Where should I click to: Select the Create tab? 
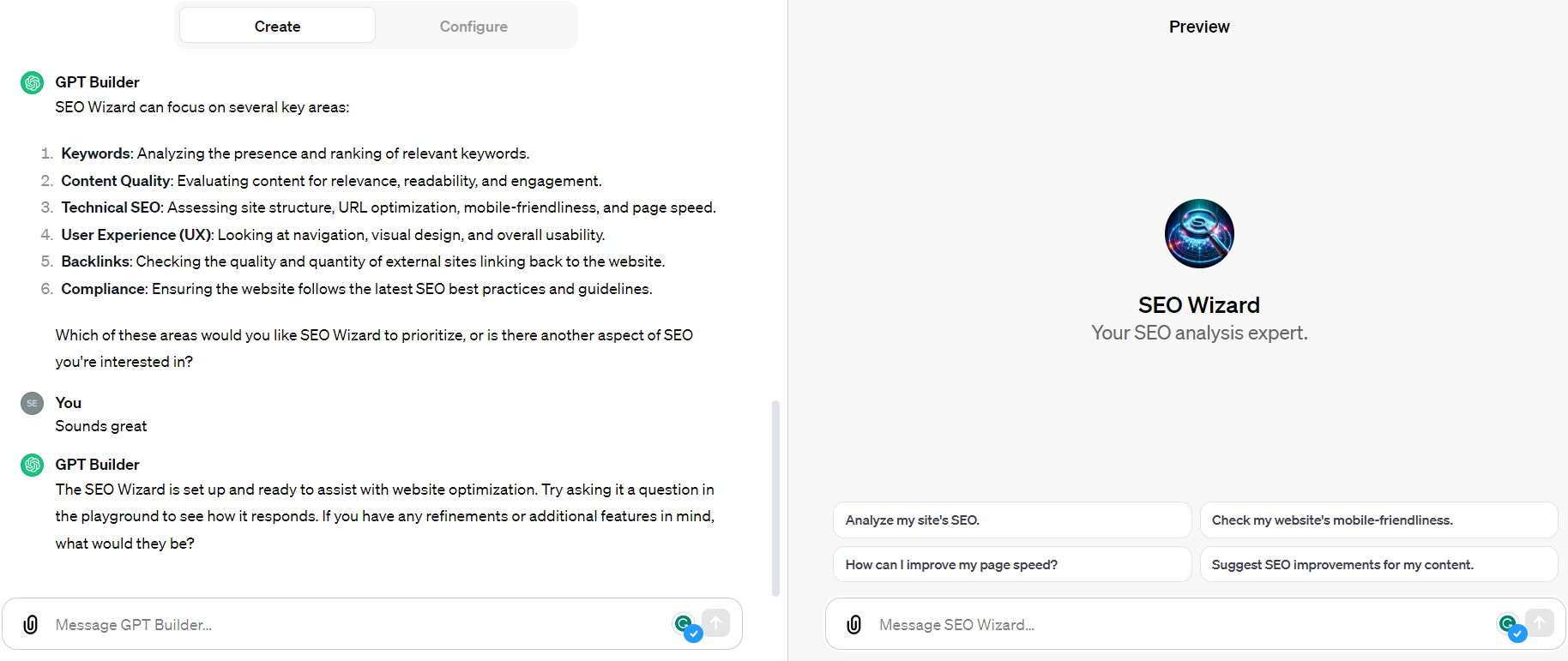277,26
